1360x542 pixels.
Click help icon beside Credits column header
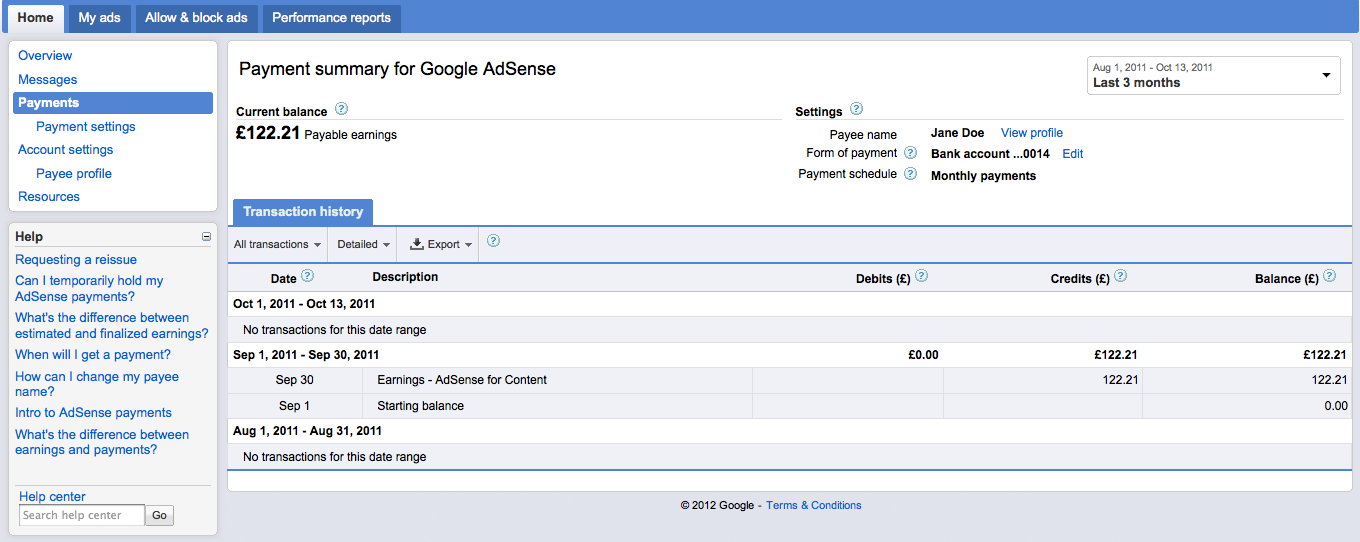tap(1120, 276)
